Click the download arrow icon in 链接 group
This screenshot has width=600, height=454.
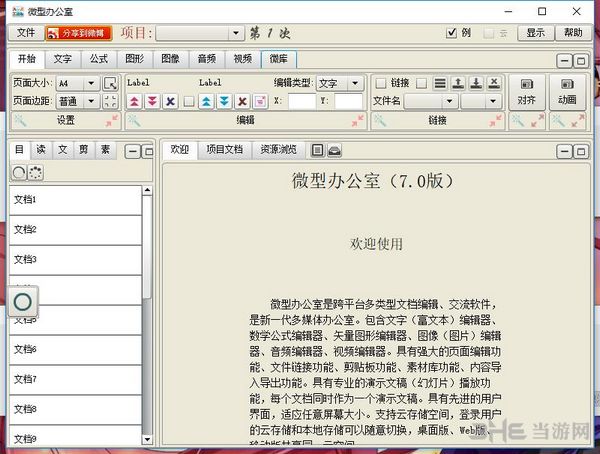click(x=476, y=83)
